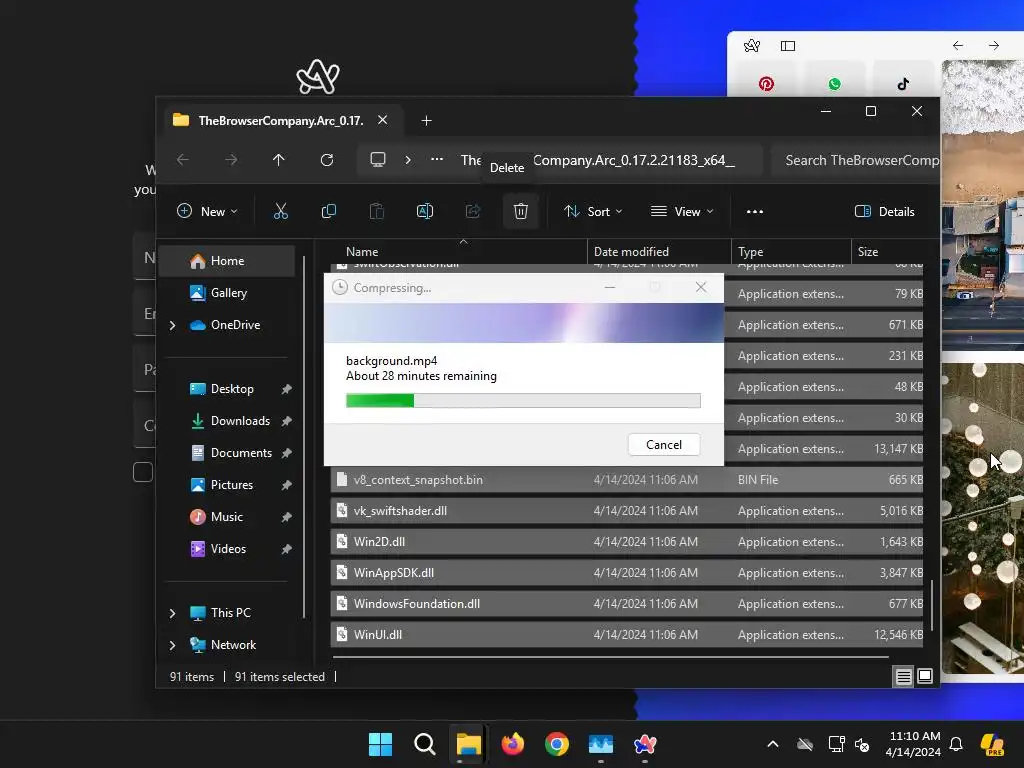Click the address bar path chevron
This screenshot has width=1024, height=768.
coord(408,160)
